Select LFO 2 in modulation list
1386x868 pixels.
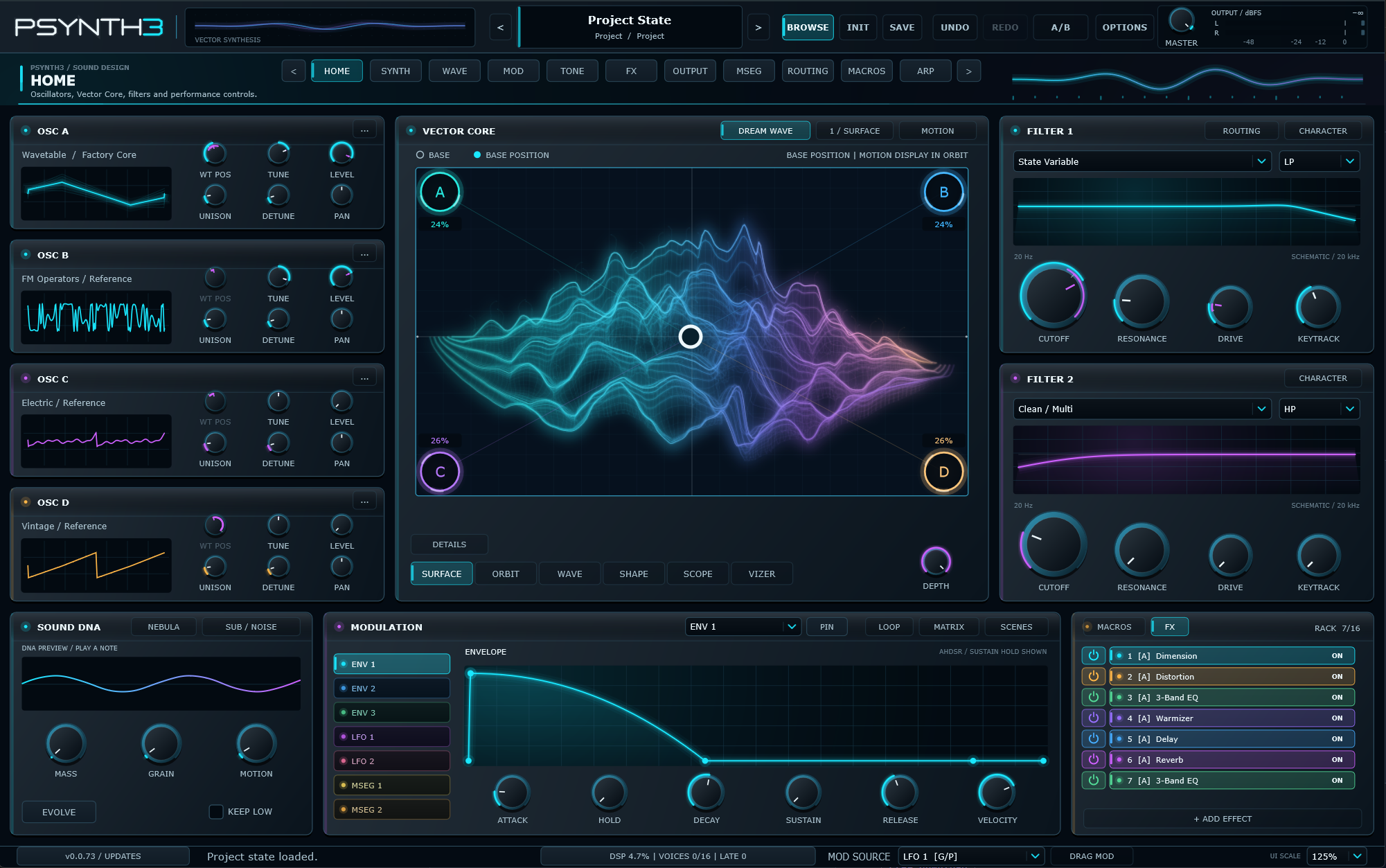click(392, 761)
